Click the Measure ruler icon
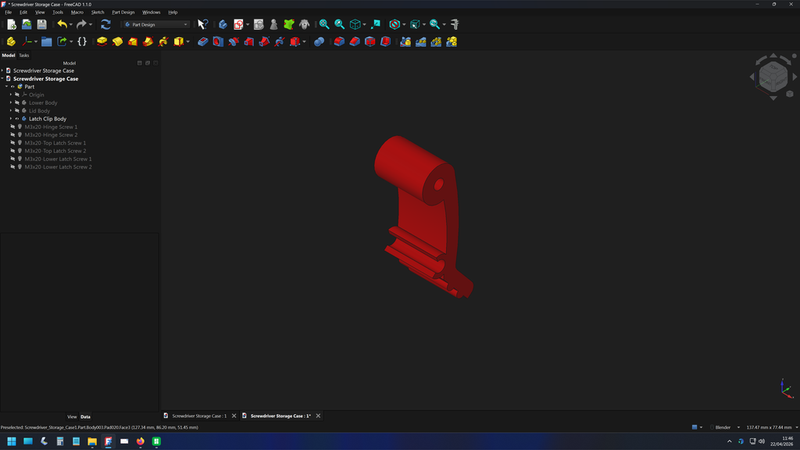This screenshot has width=800, height=450. 455,24
